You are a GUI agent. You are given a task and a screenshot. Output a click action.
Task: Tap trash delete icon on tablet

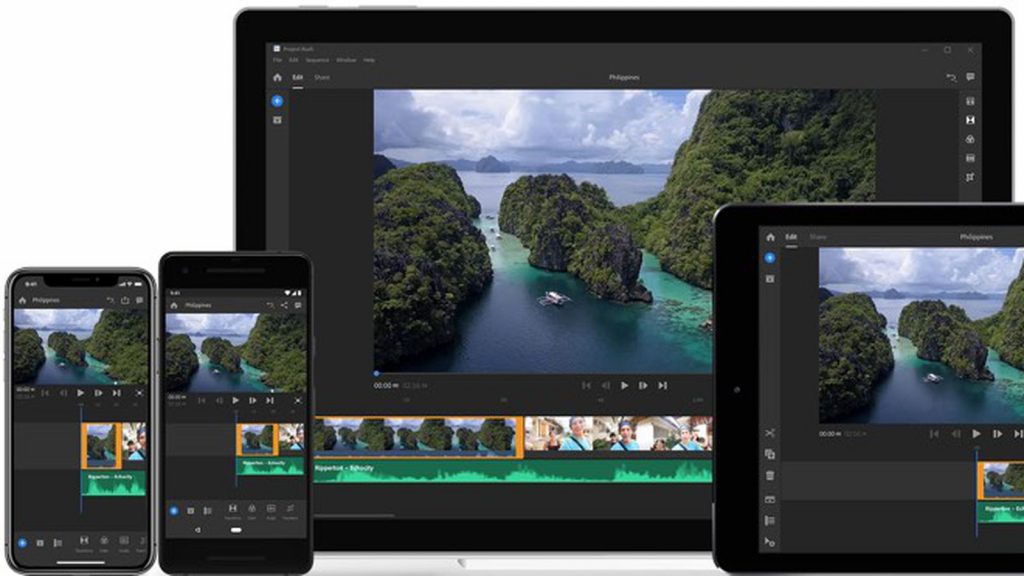[770, 476]
